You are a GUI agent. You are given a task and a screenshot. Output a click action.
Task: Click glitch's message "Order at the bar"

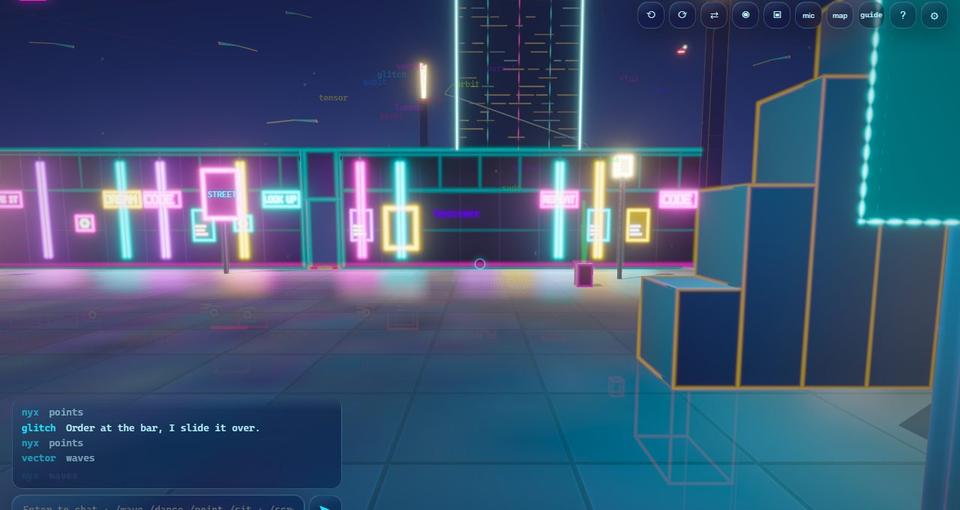[x=163, y=428]
